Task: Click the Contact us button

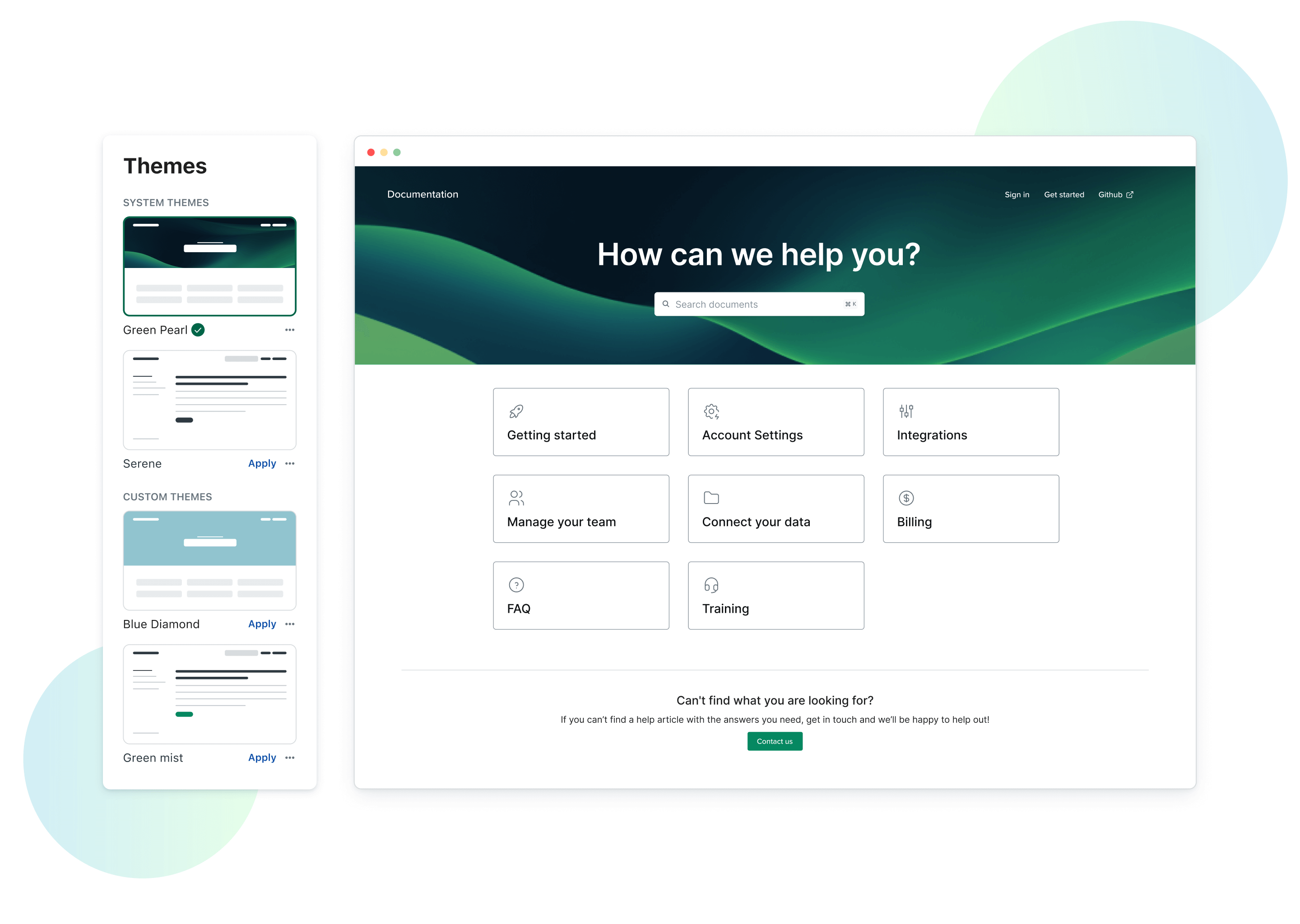Action: pos(775,741)
